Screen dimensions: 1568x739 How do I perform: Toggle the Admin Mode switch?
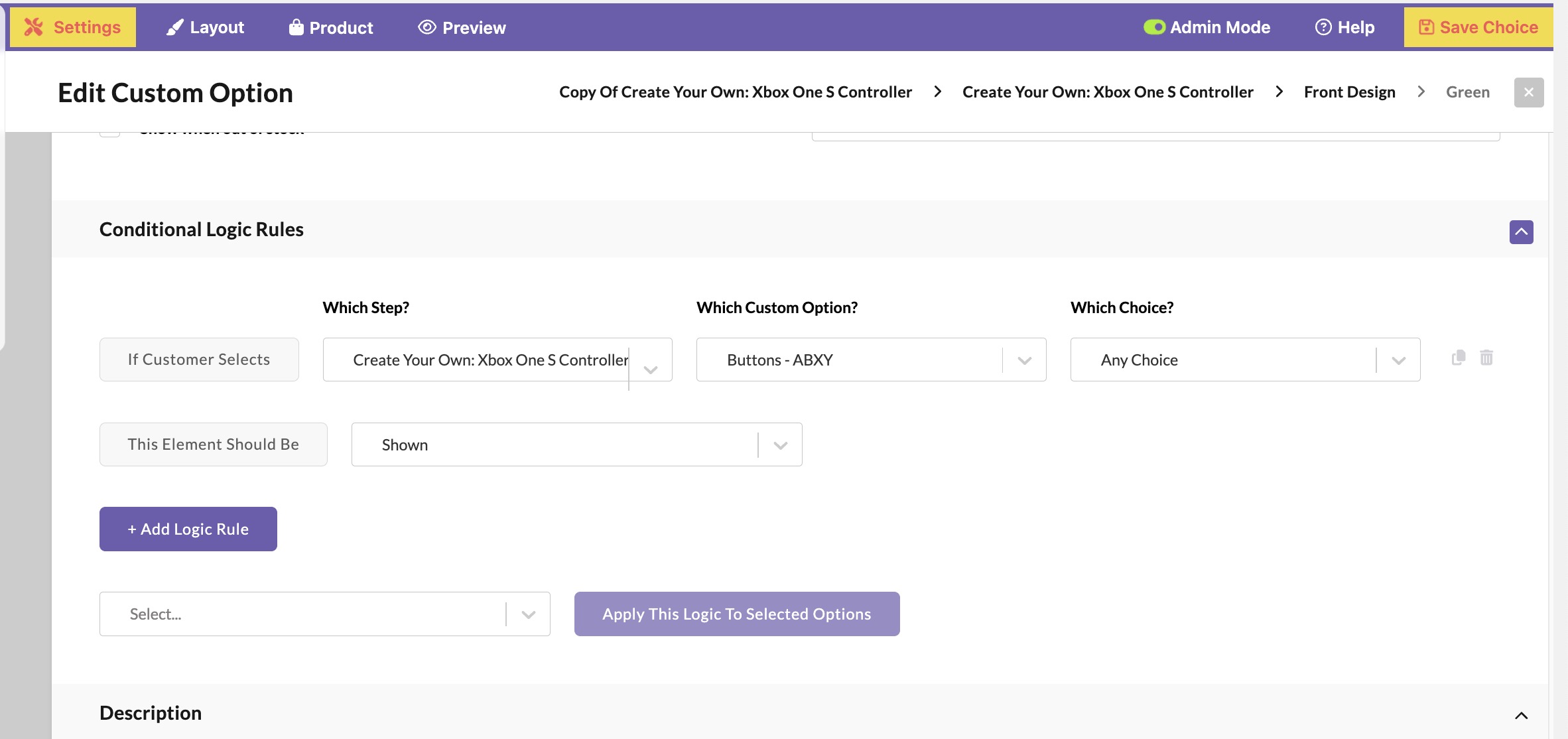click(x=1154, y=27)
